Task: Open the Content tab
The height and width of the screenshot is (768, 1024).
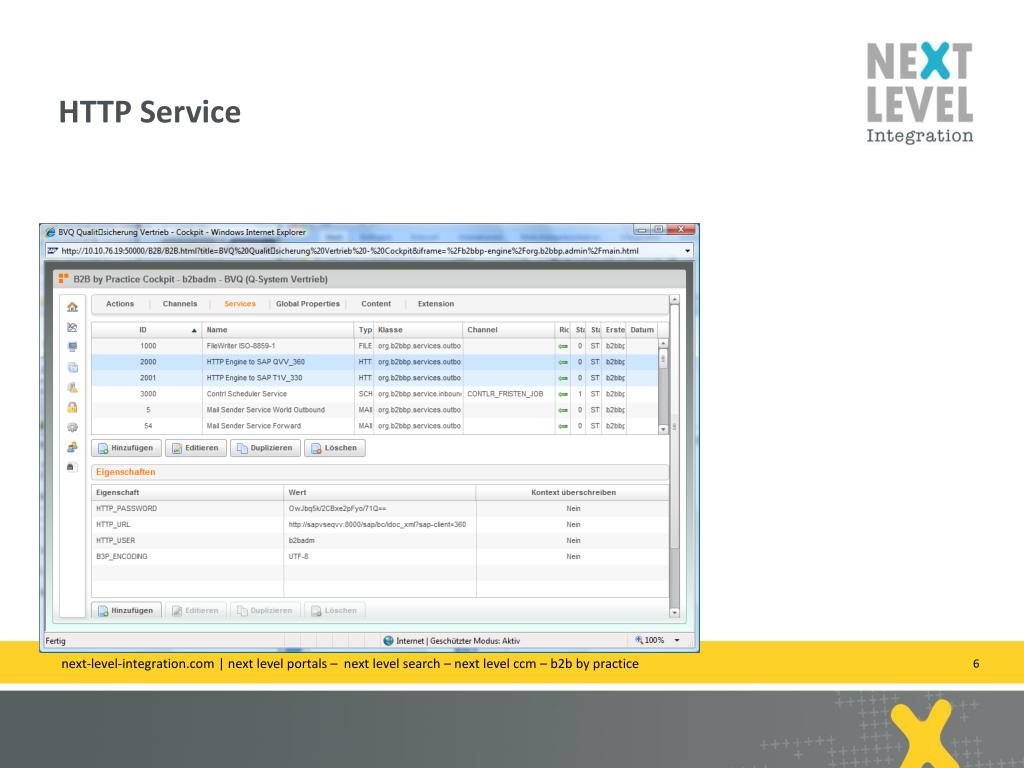Action: click(376, 304)
